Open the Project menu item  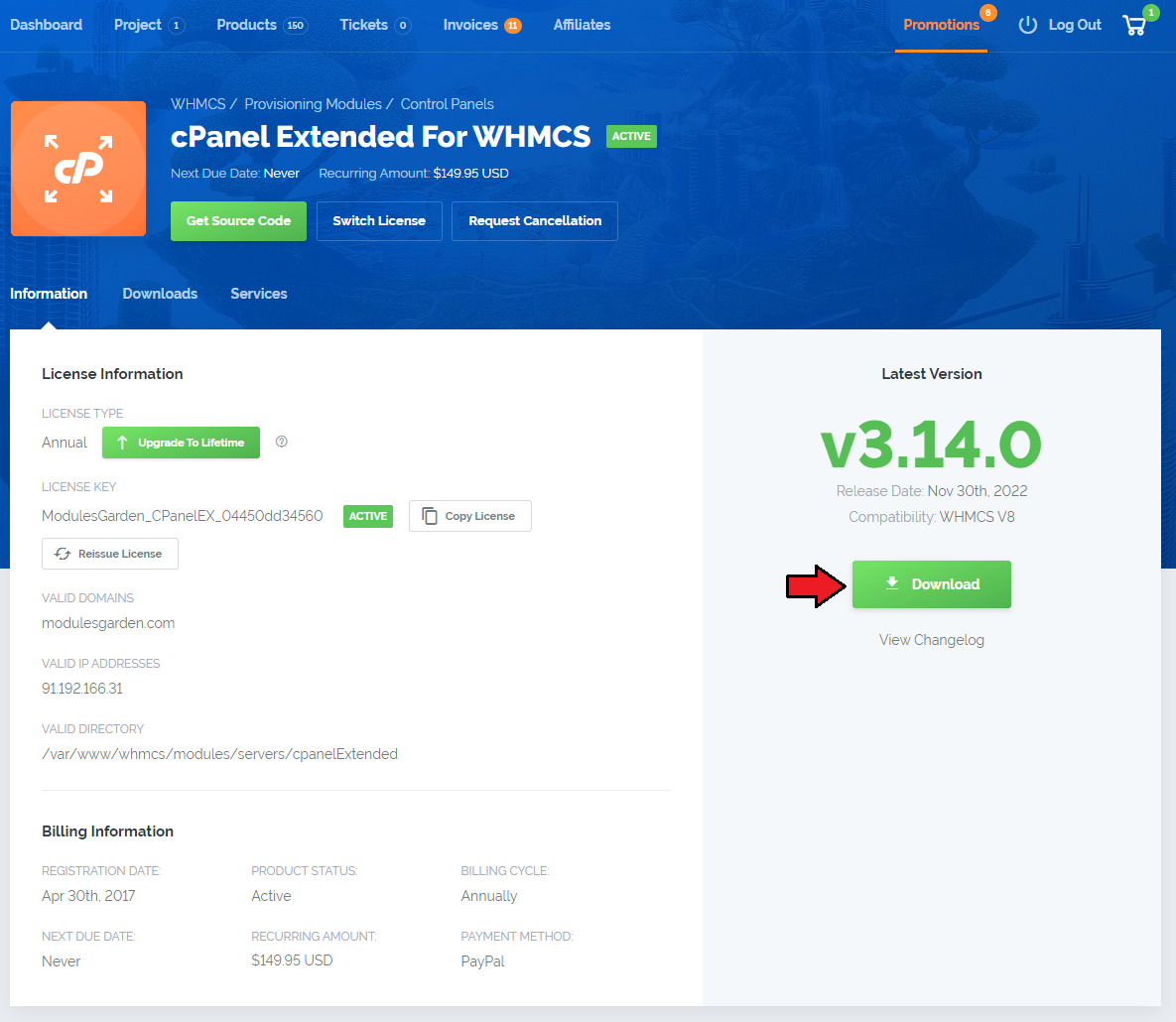pyautogui.click(x=138, y=25)
